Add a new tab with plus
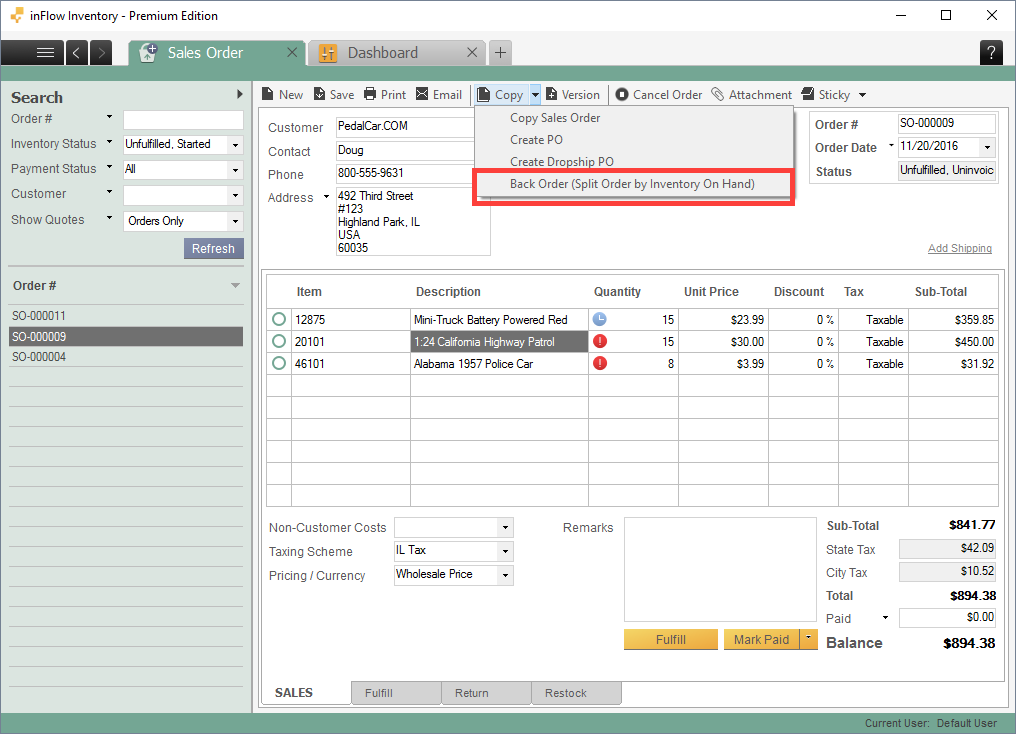 [500, 52]
